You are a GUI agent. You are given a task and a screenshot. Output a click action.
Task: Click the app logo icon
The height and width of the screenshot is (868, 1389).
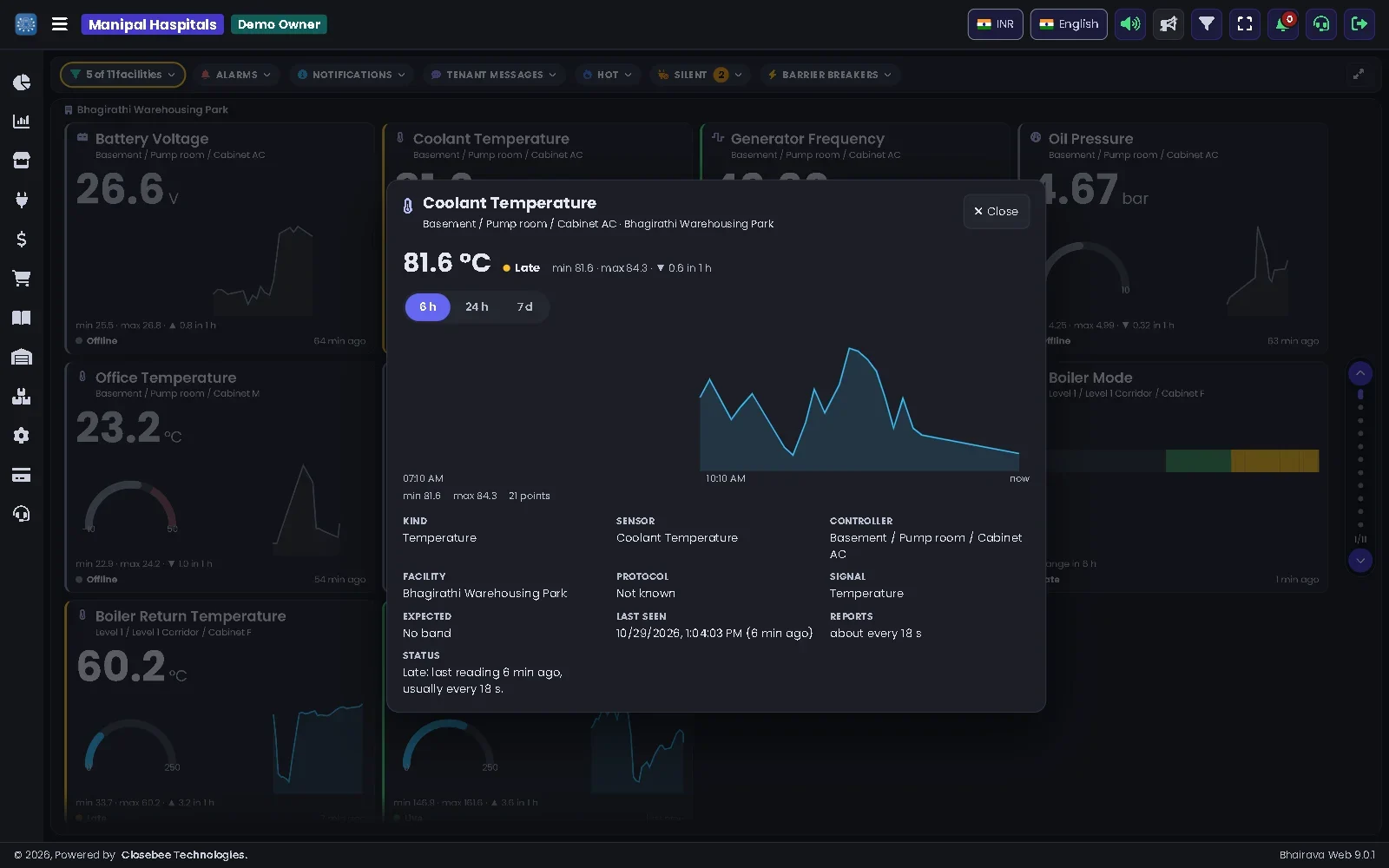pos(26,24)
